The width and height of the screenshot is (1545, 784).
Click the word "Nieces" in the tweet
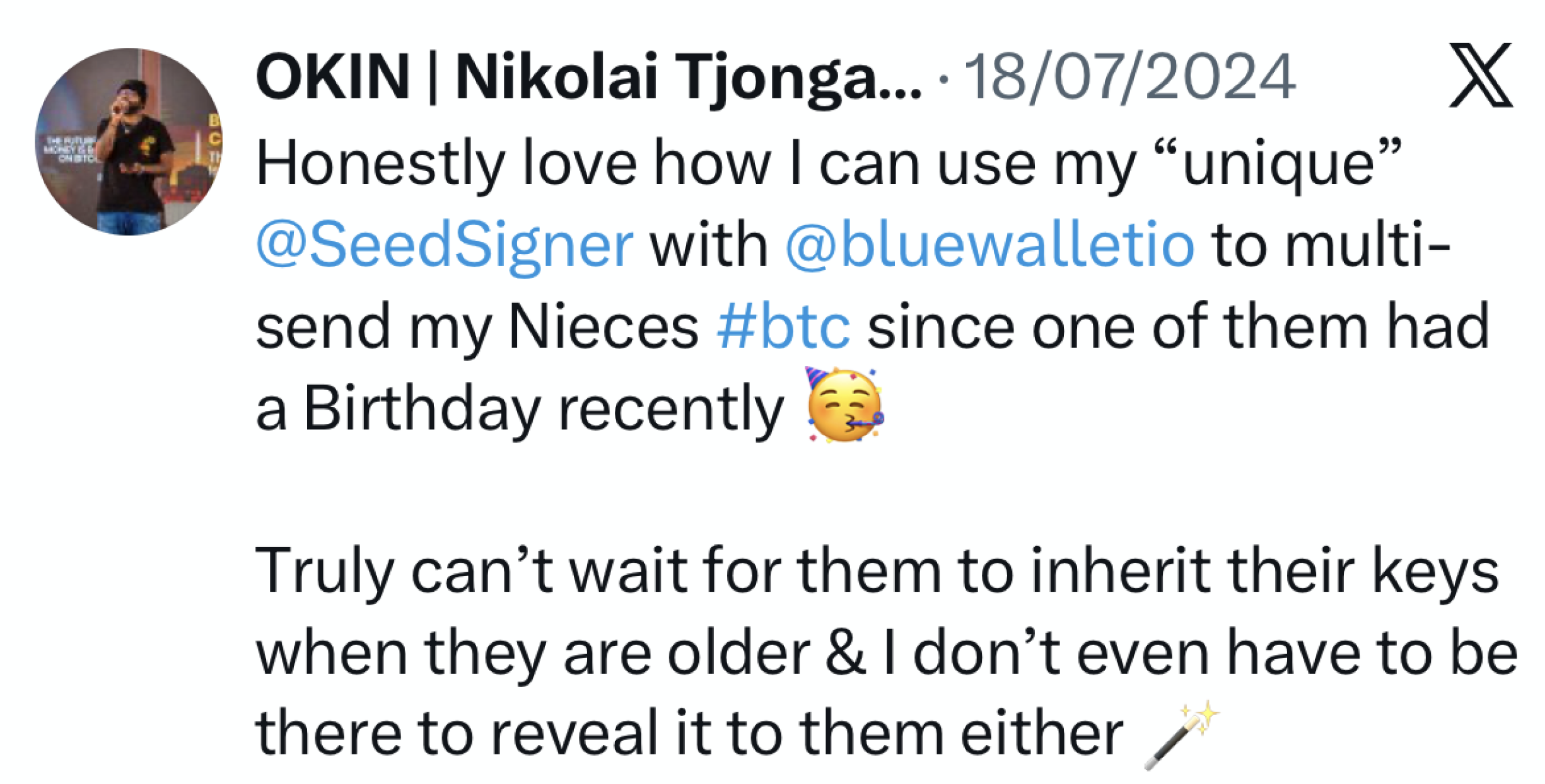(x=603, y=326)
